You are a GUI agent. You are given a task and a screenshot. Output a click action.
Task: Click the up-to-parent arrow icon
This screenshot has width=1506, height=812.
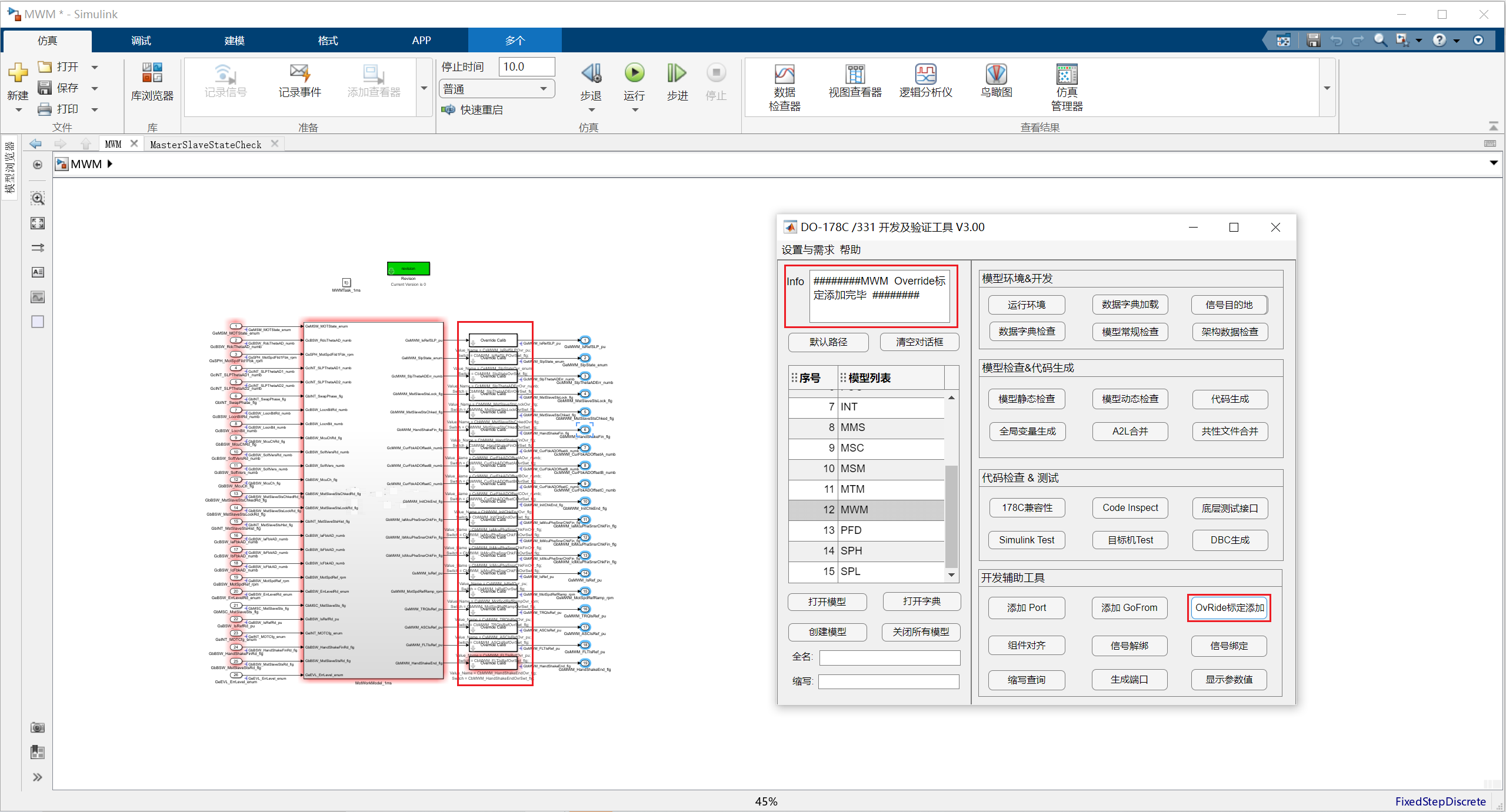click(86, 144)
